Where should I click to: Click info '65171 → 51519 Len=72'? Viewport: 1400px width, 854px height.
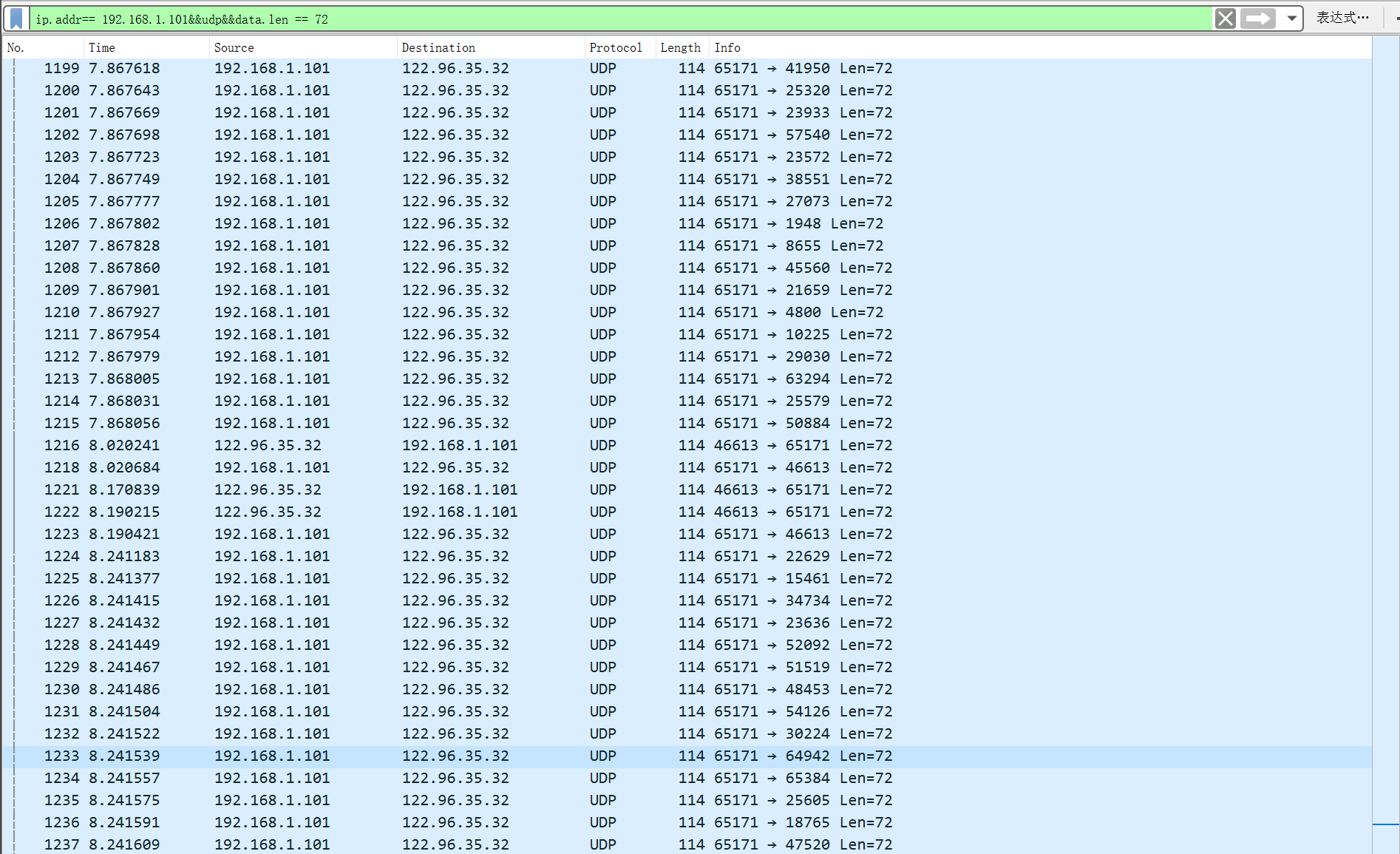click(803, 667)
